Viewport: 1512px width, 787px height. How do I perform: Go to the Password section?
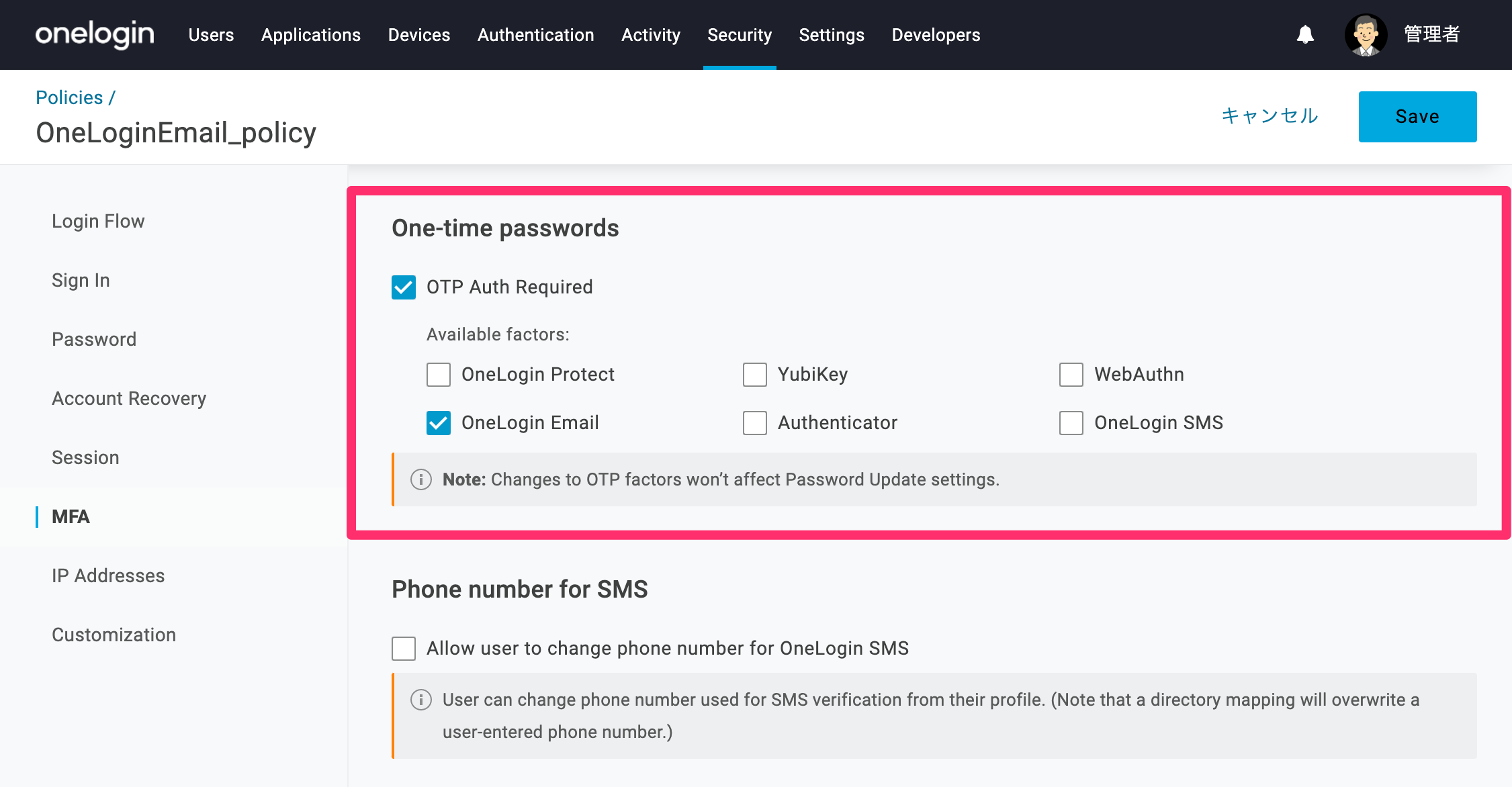pyautogui.click(x=94, y=339)
